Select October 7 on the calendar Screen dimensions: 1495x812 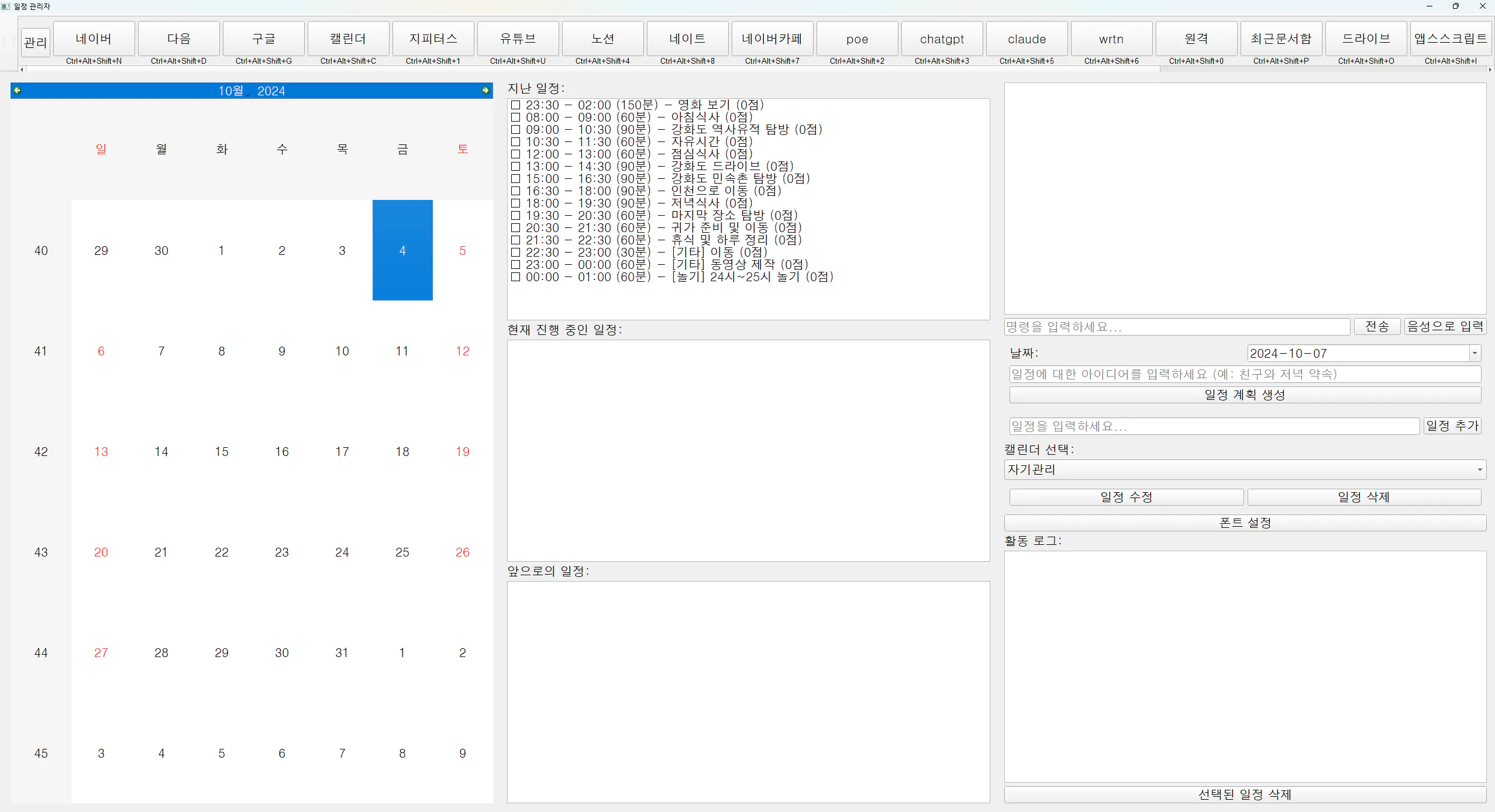click(161, 351)
